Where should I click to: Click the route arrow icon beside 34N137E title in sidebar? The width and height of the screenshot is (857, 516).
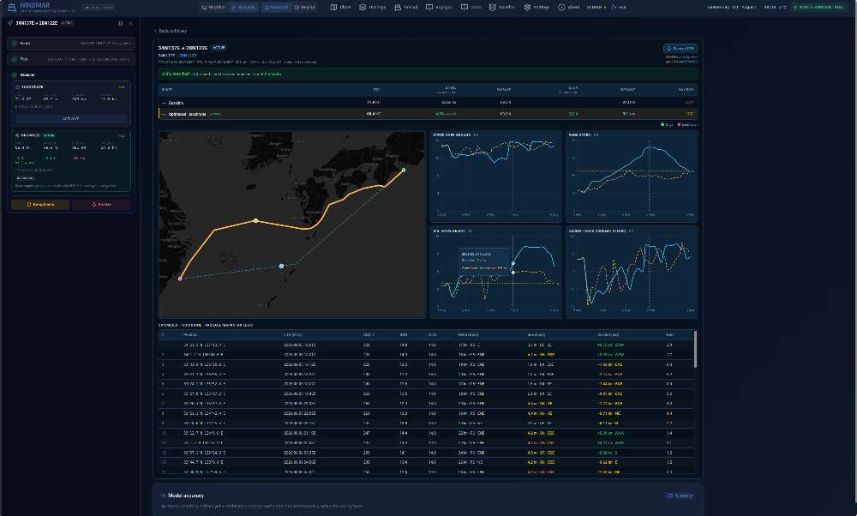10,23
